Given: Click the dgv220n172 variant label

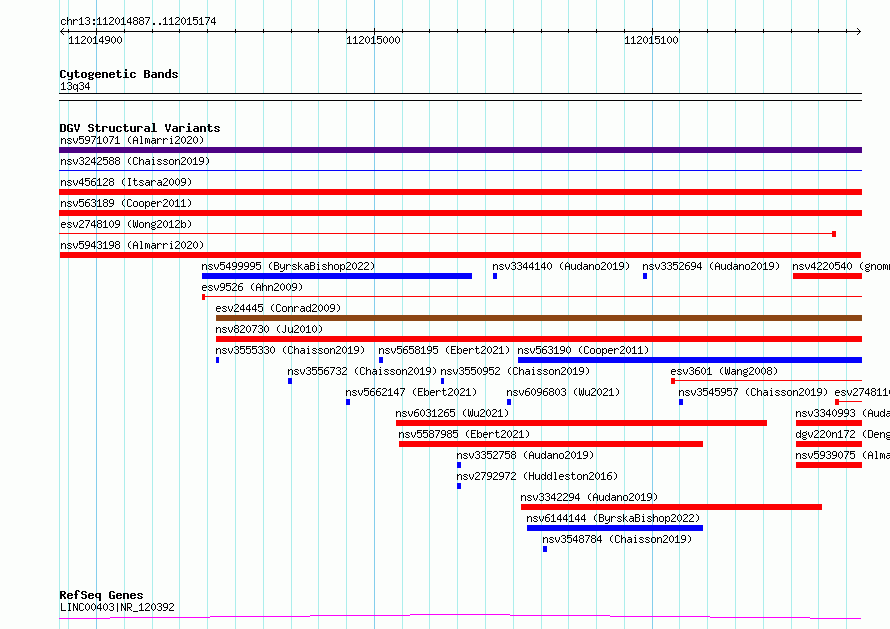Looking at the screenshot, I should coord(842,434).
